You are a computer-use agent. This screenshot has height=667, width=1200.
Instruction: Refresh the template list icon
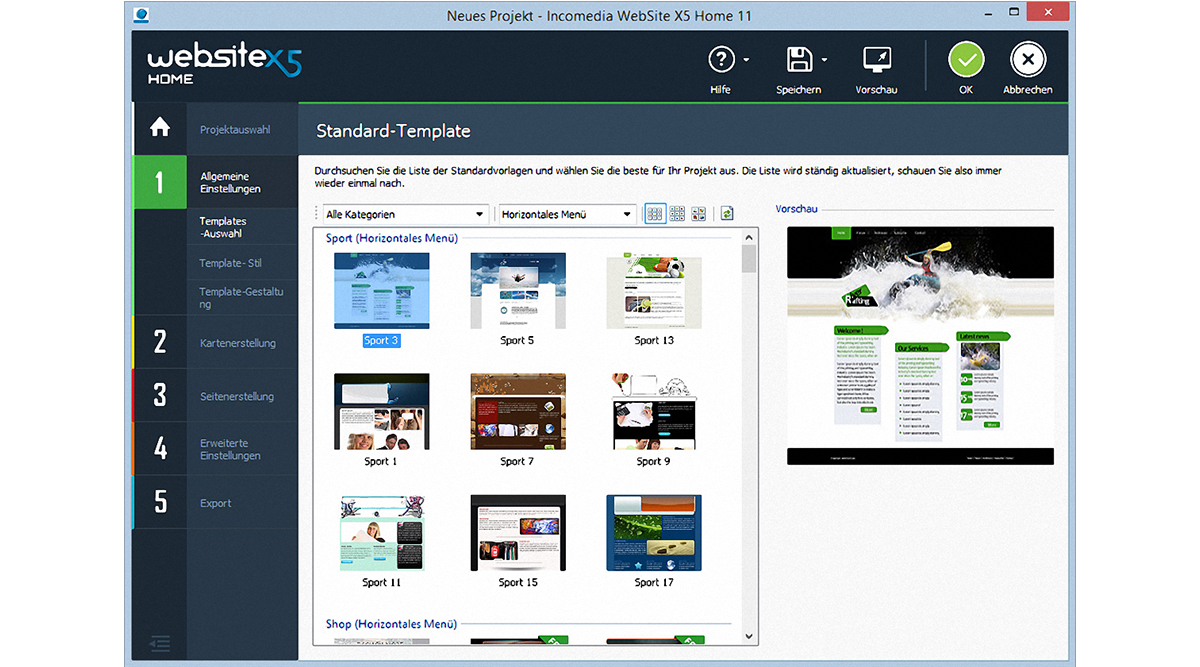[727, 214]
